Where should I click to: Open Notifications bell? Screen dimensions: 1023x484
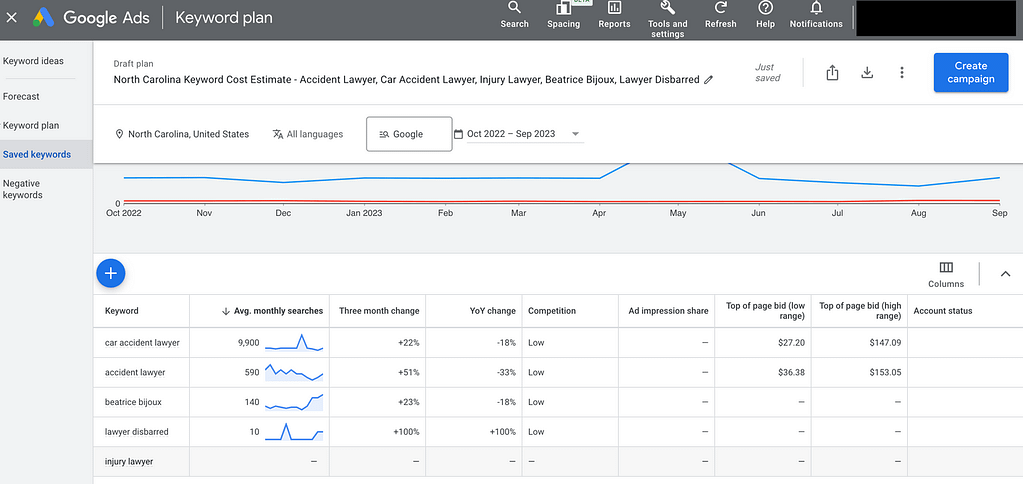816,15
